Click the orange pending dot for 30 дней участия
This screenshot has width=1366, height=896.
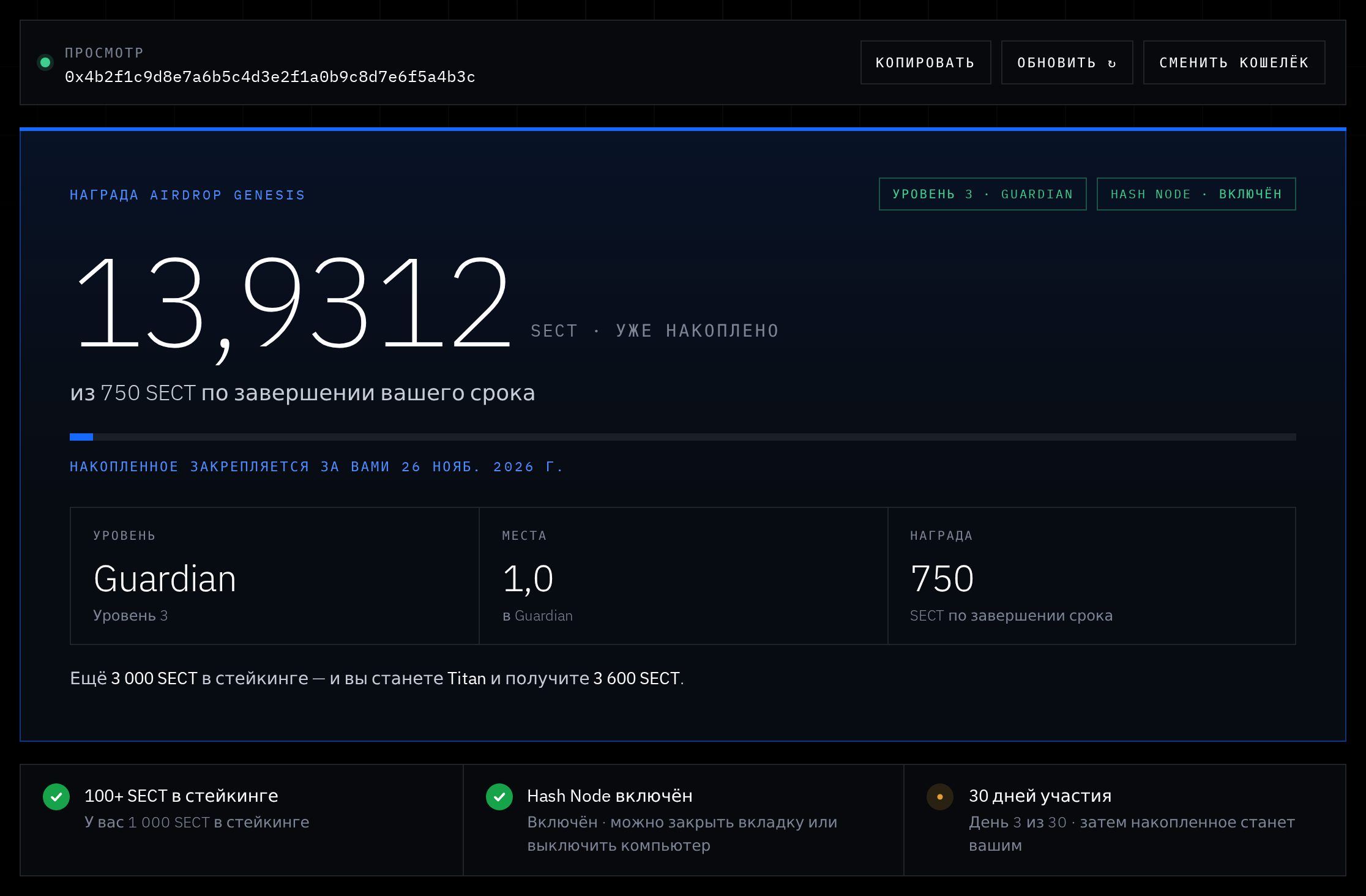coord(940,797)
